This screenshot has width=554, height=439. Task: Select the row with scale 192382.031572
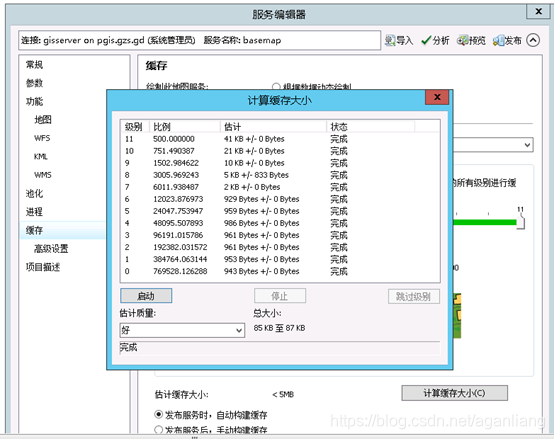[280, 247]
